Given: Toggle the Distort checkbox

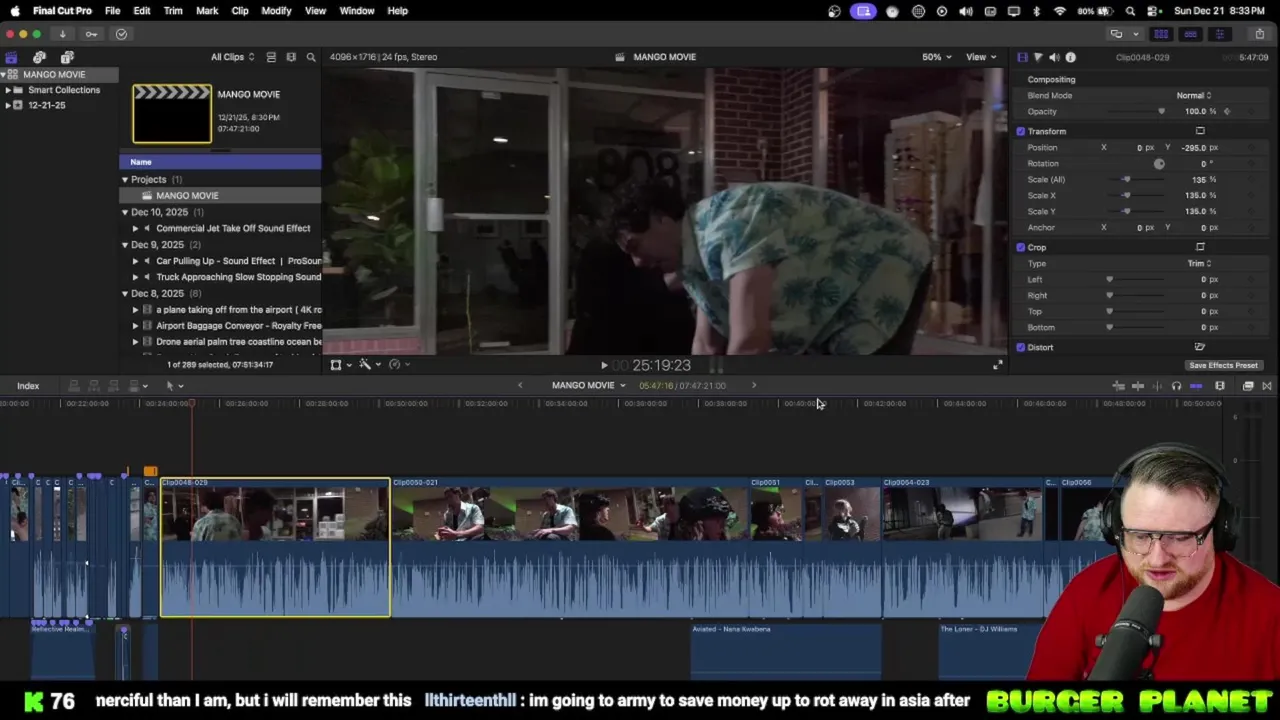Looking at the screenshot, I should click(1020, 347).
